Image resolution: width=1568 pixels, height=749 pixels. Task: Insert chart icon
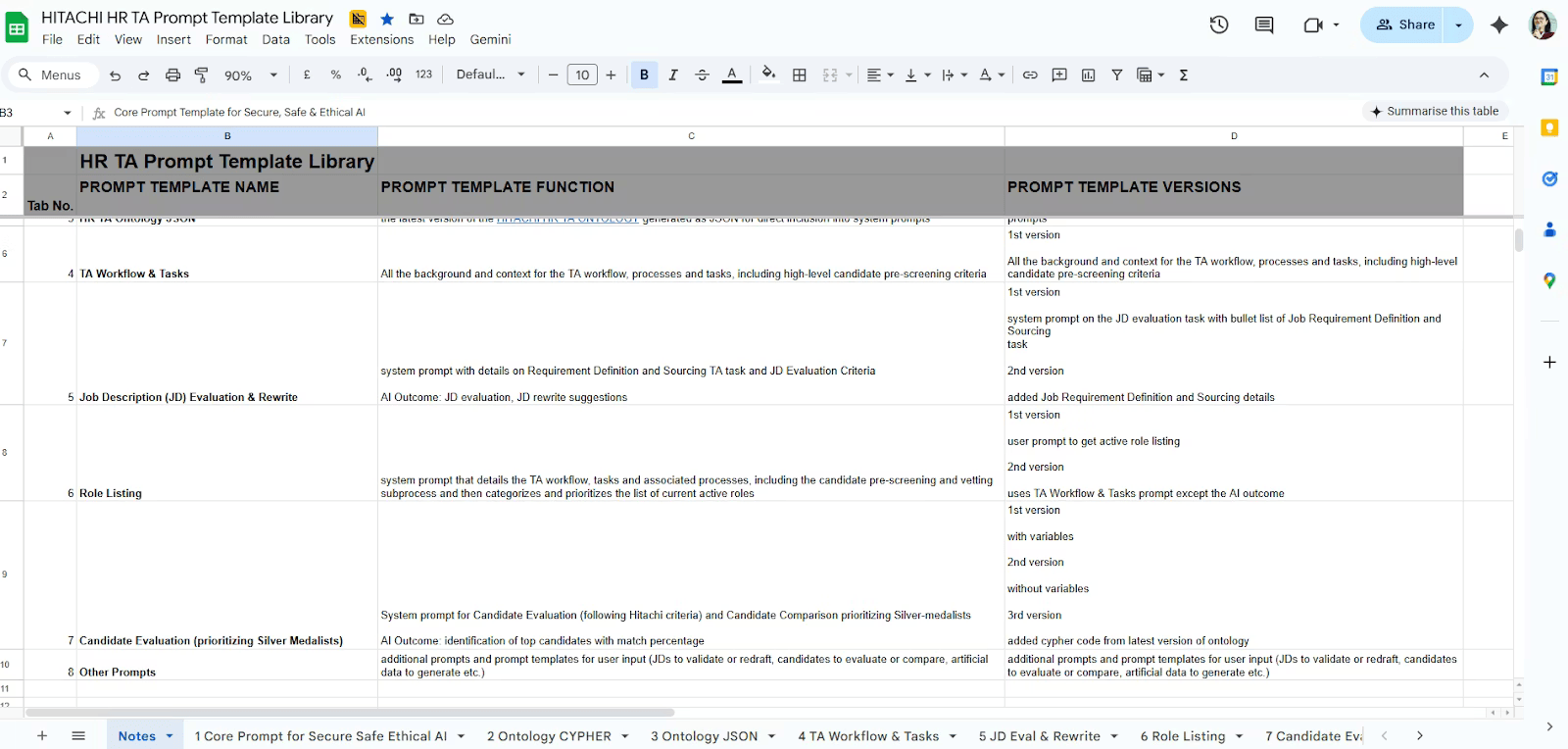(1088, 75)
